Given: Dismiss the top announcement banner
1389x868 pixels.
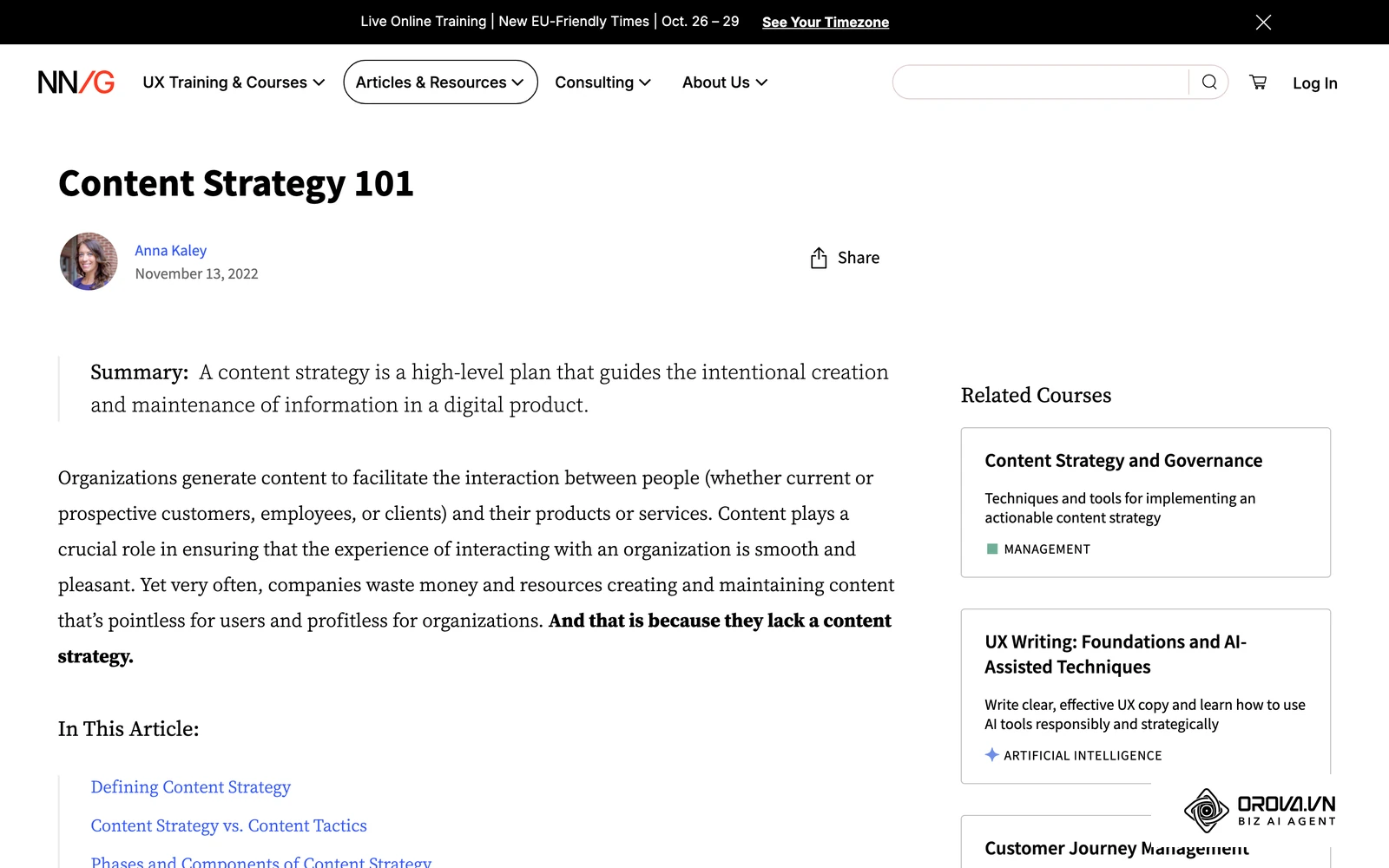Looking at the screenshot, I should 1263,22.
